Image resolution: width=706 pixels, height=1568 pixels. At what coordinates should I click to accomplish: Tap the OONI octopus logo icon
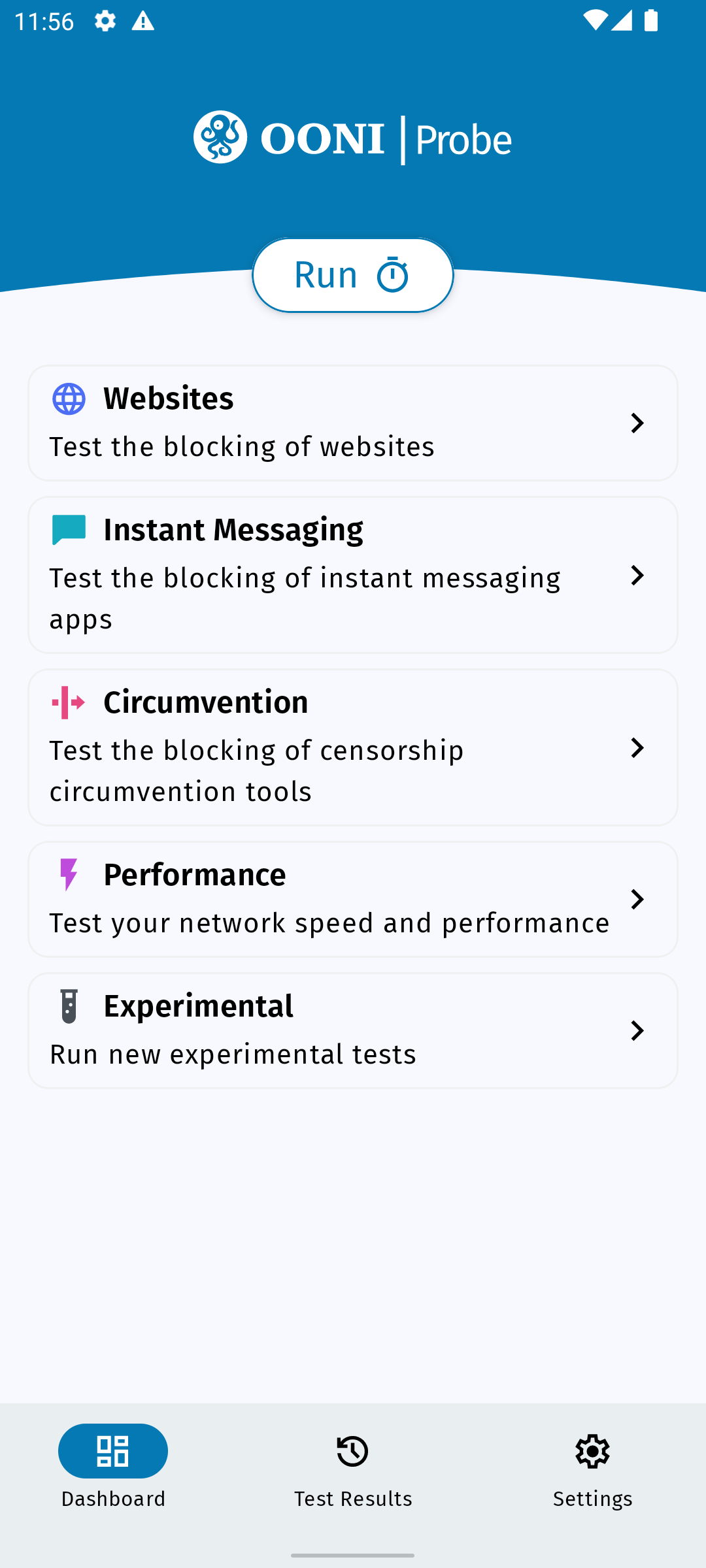[220, 137]
